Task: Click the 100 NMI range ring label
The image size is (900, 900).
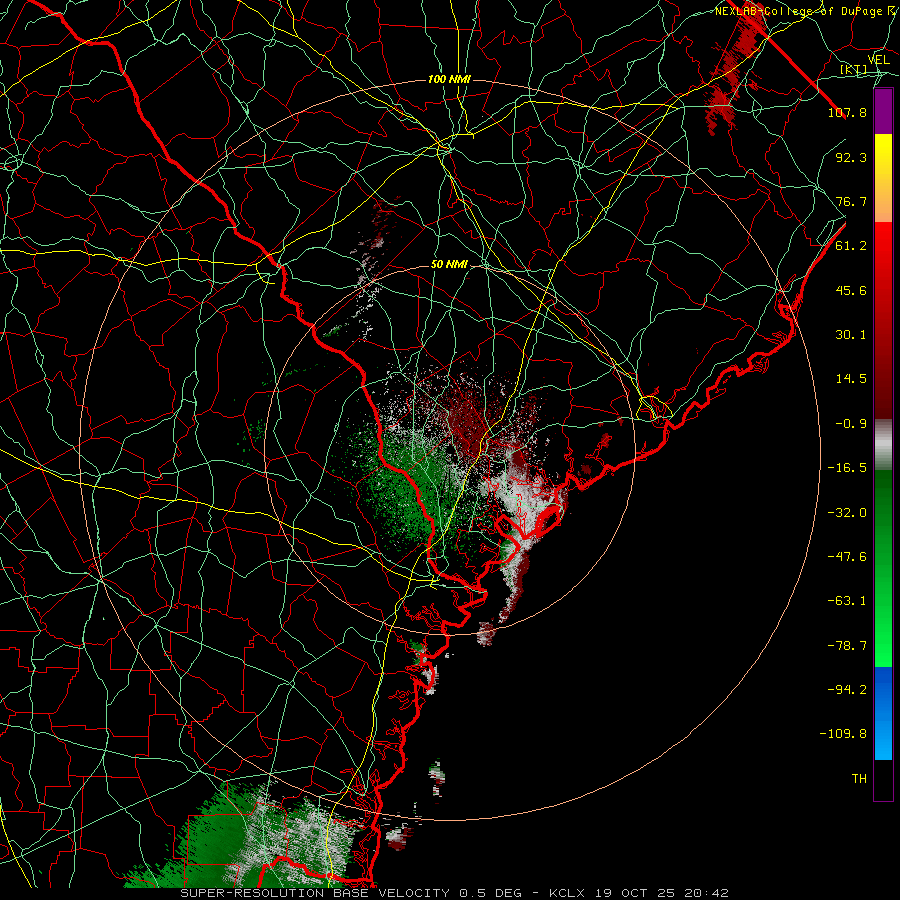Action: tap(449, 79)
